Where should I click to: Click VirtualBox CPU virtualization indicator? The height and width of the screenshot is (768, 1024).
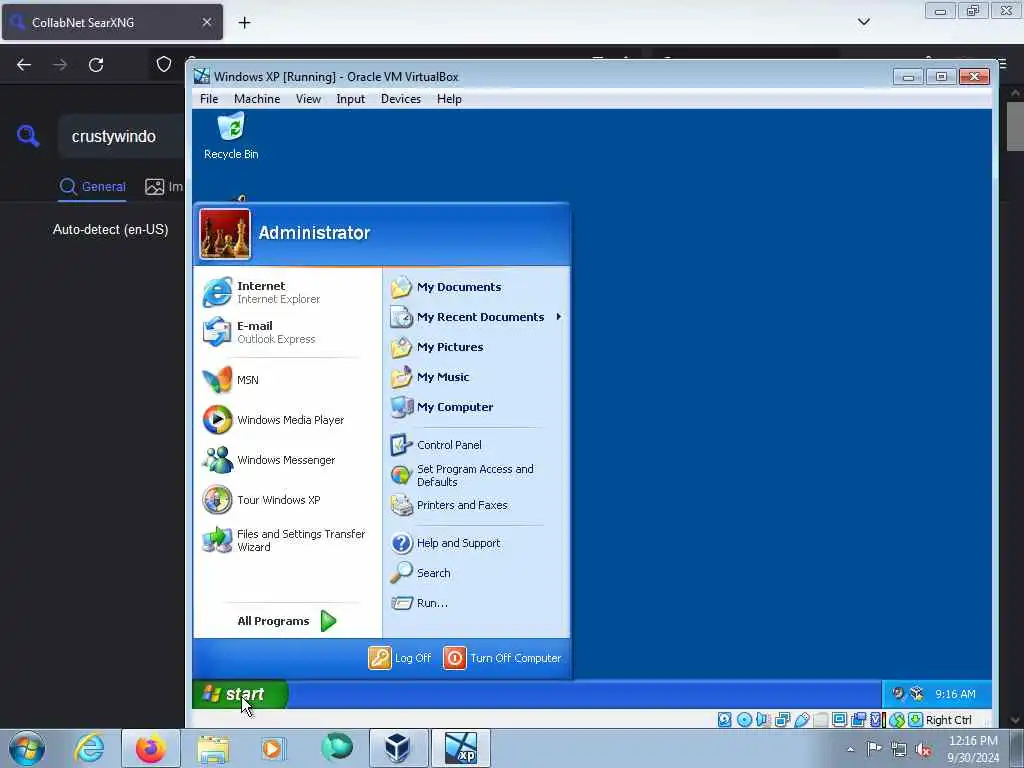click(x=877, y=720)
